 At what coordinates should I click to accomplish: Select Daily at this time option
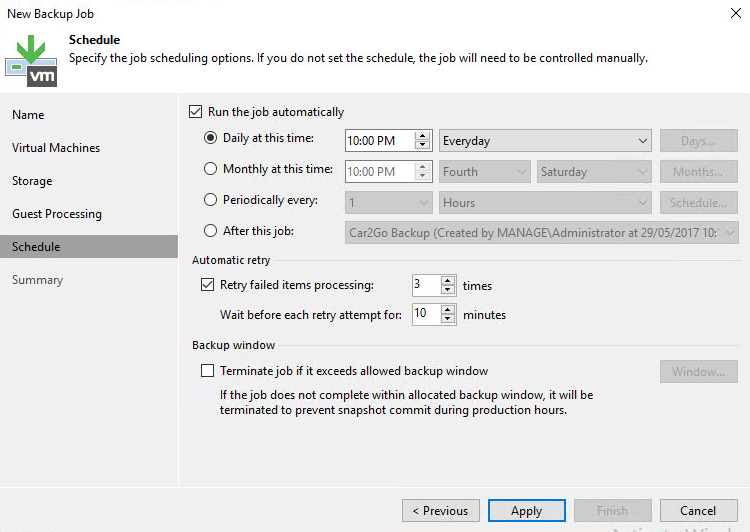pyautogui.click(x=210, y=138)
